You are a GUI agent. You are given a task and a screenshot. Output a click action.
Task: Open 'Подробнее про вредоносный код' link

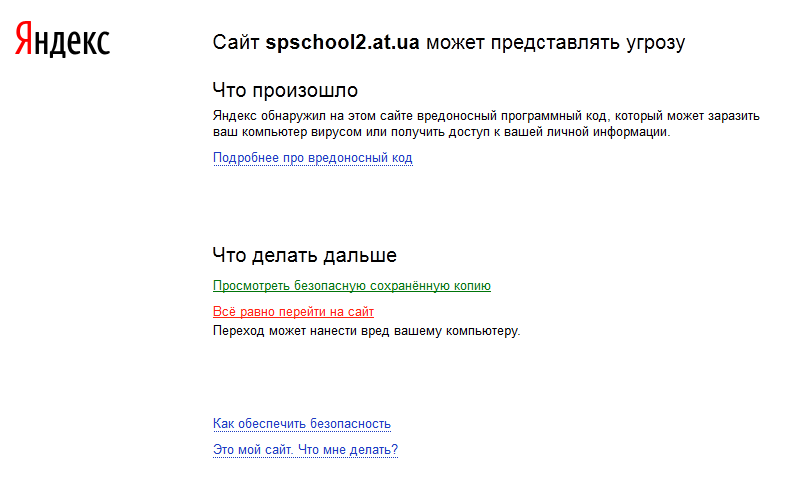tap(312, 158)
